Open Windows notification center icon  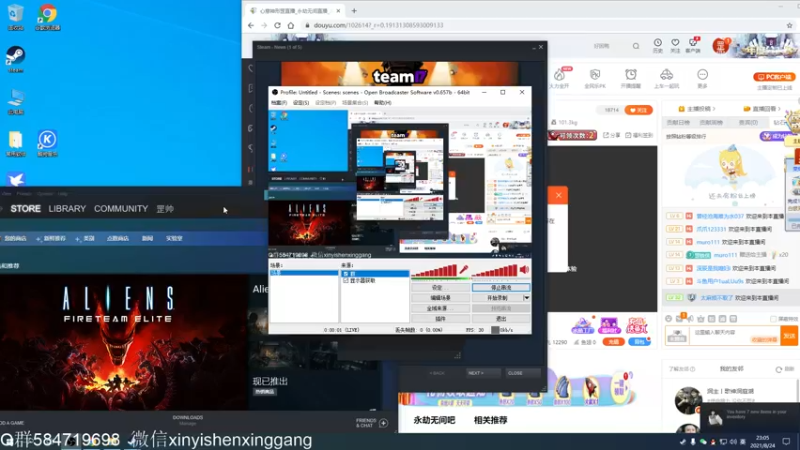click(x=786, y=441)
